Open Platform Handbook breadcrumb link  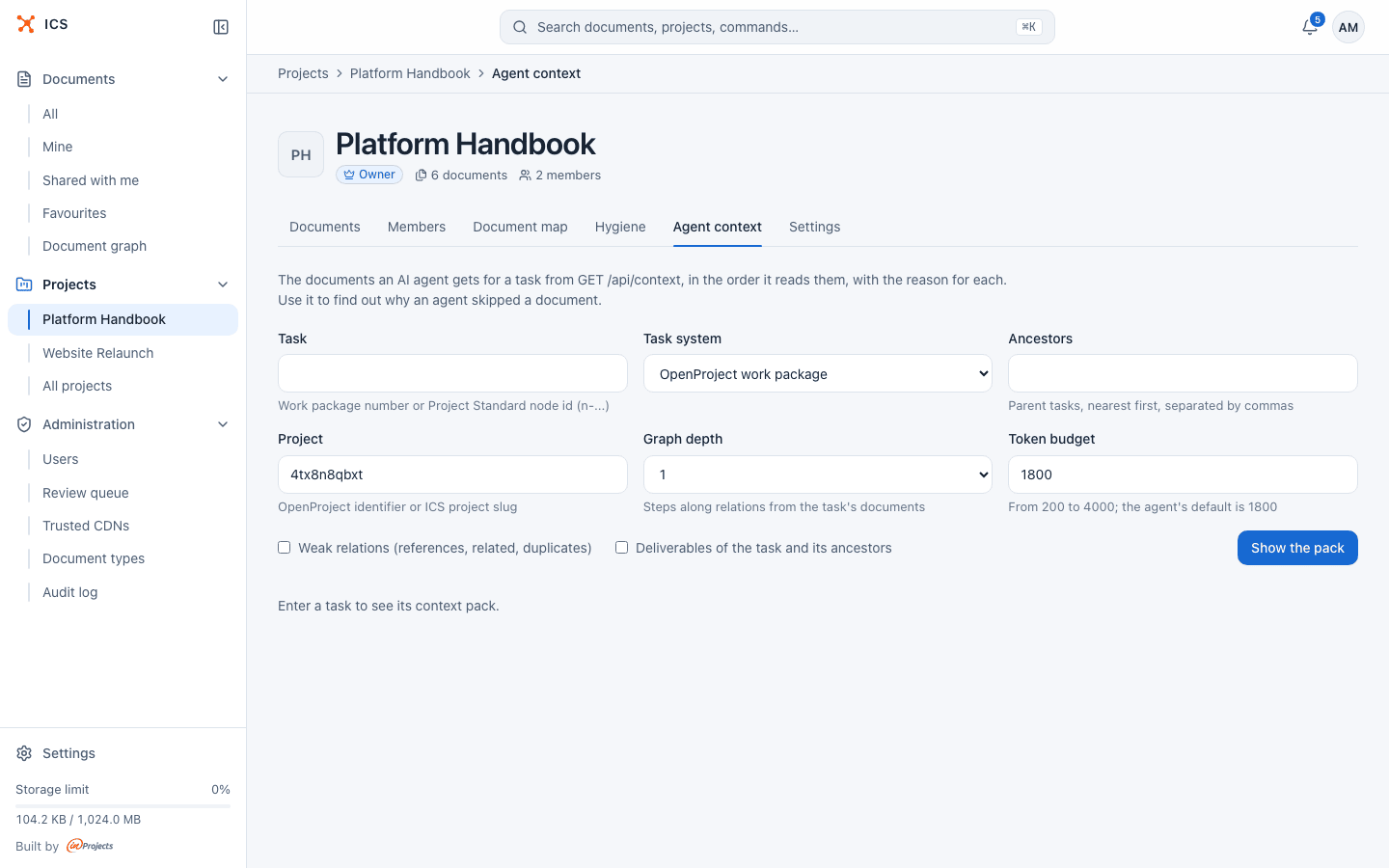point(410,73)
